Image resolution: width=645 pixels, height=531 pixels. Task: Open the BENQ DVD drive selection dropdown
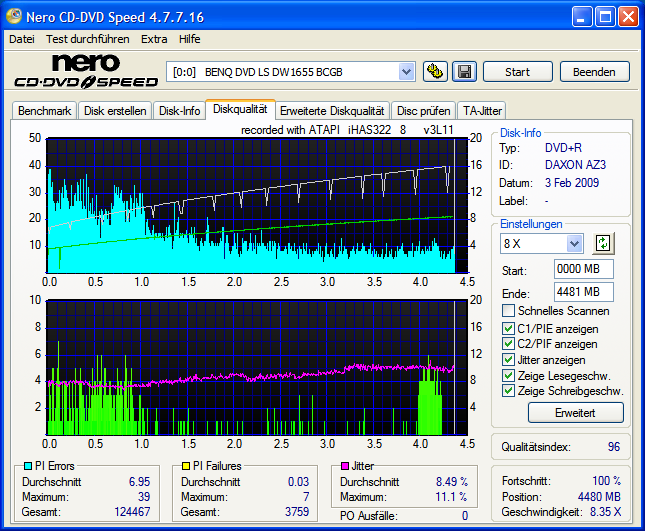pos(406,71)
